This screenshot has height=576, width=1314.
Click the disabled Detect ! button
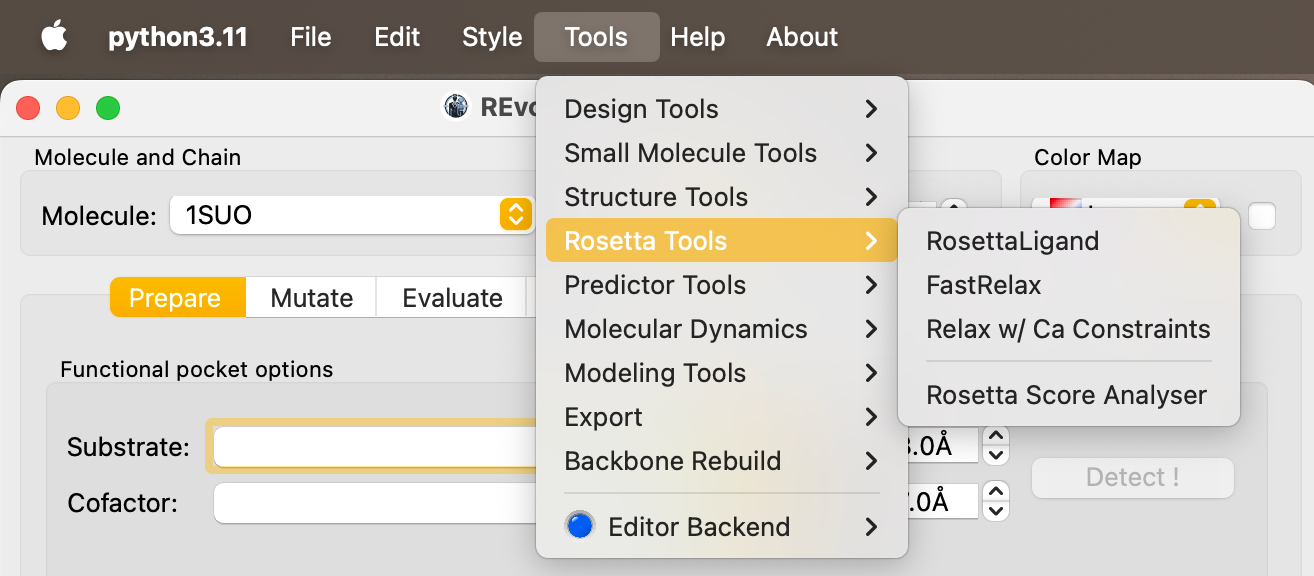point(1133,478)
